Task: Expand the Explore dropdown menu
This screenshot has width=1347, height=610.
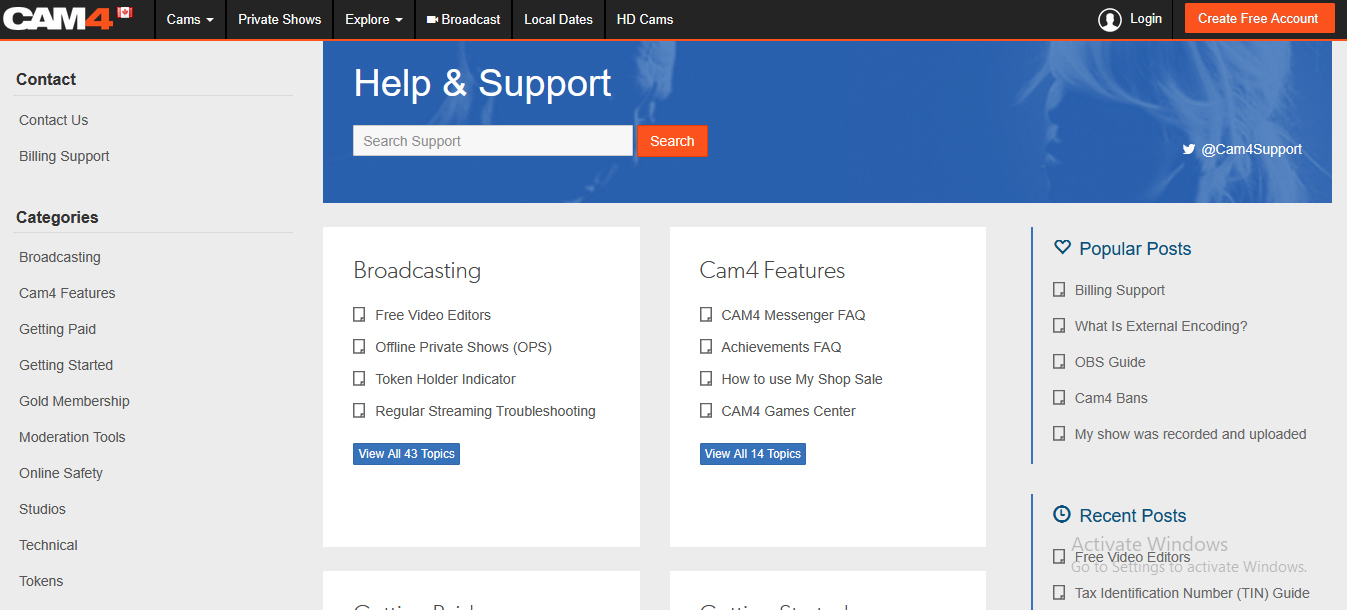Action: coord(374,19)
